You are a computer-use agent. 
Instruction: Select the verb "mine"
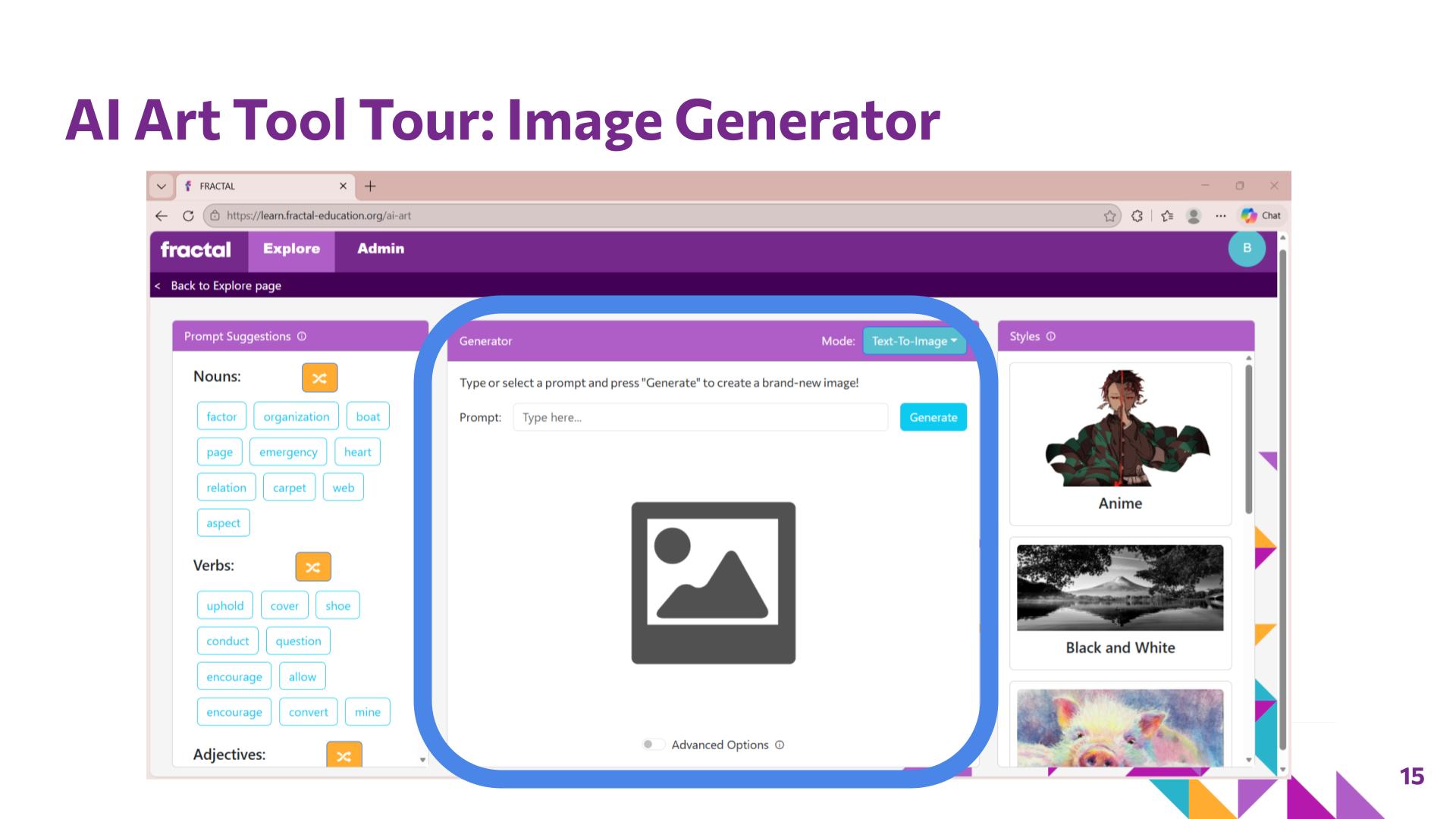[368, 712]
